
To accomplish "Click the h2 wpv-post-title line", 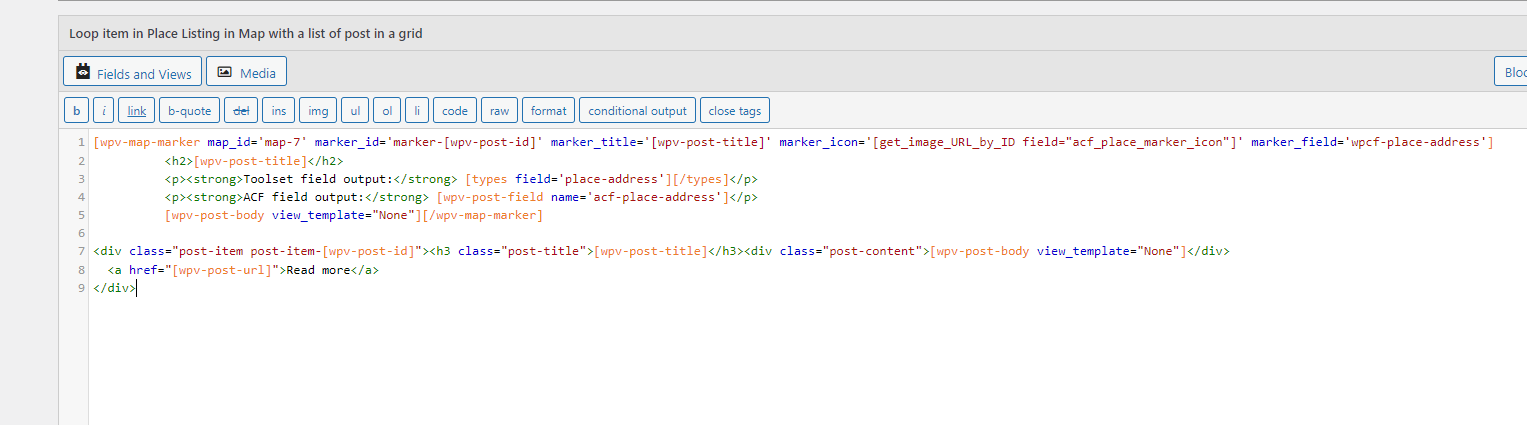I will tap(254, 161).
